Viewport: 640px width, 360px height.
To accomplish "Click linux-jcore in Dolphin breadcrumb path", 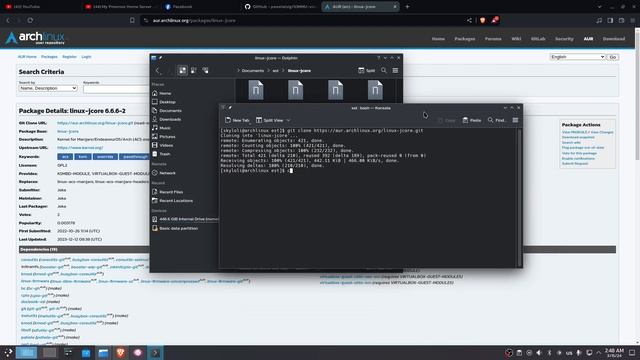I will coord(299,71).
